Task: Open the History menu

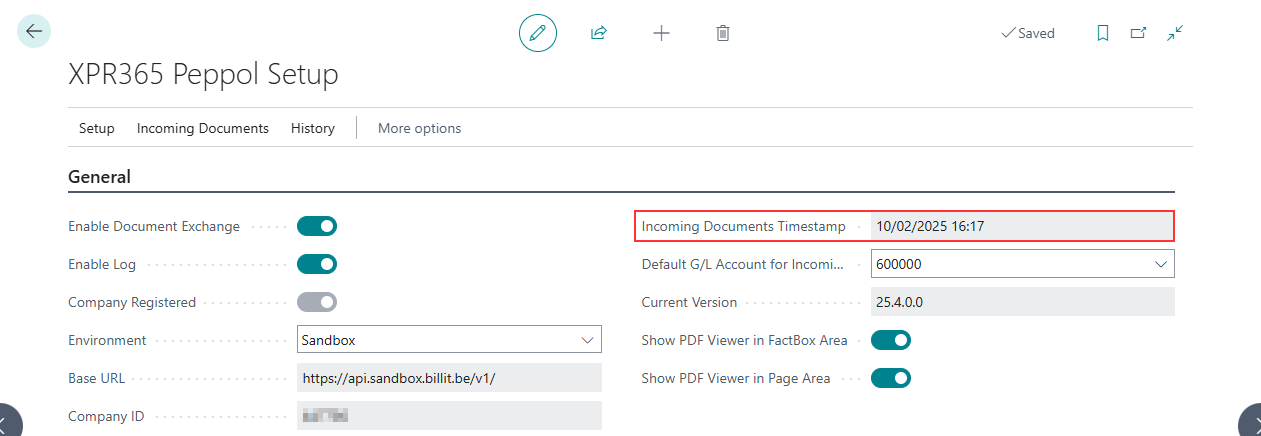Action: 313,128
